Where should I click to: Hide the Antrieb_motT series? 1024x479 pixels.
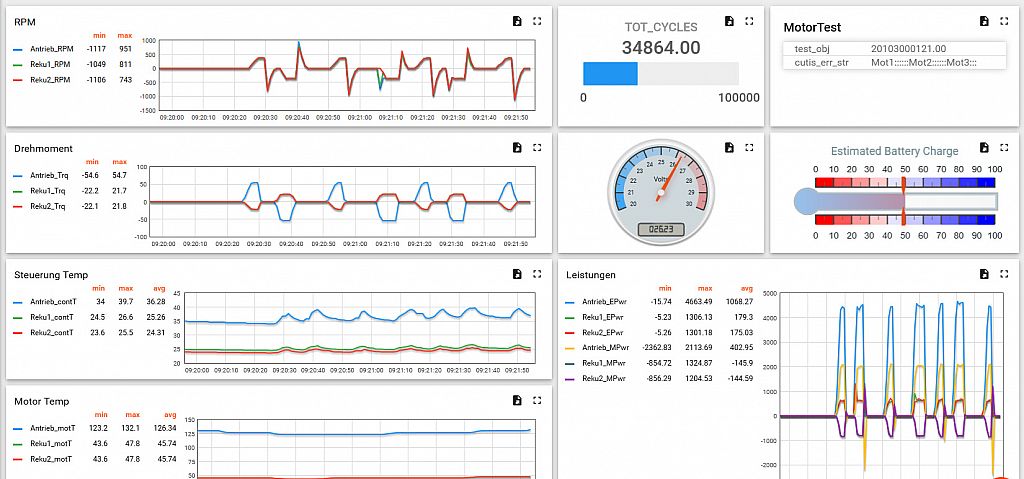(53, 427)
